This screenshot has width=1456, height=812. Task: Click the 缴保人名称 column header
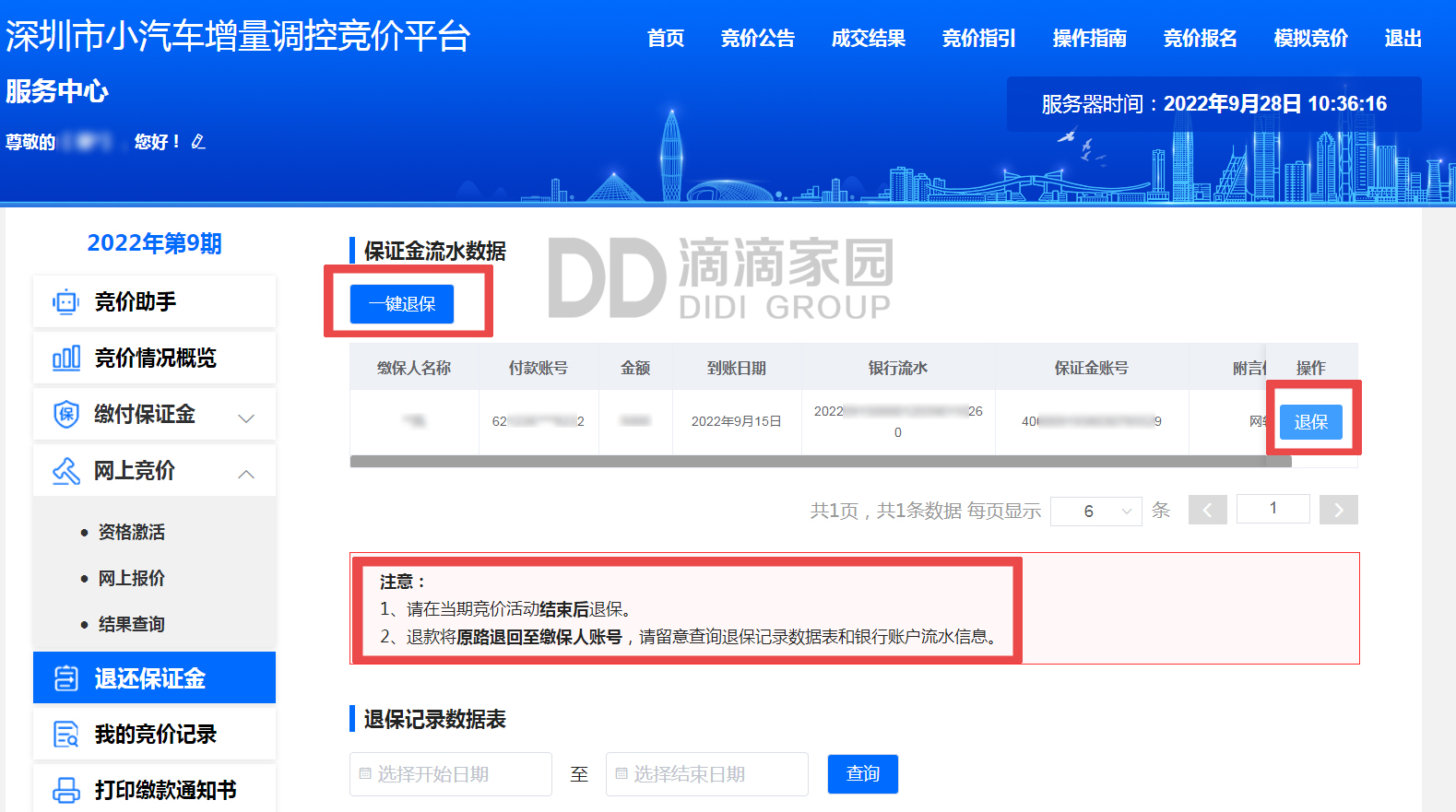[414, 368]
